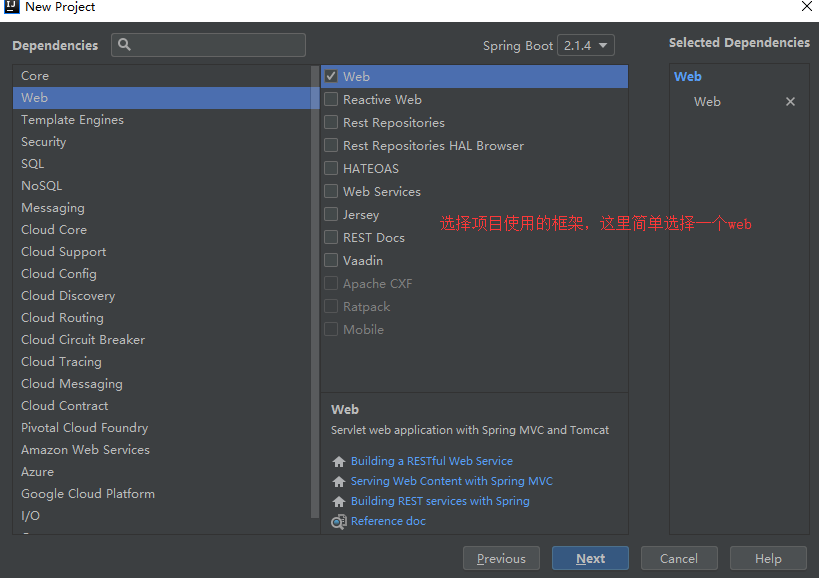
Task: Open Building a RESTful Web Service guide
Action: point(431,461)
